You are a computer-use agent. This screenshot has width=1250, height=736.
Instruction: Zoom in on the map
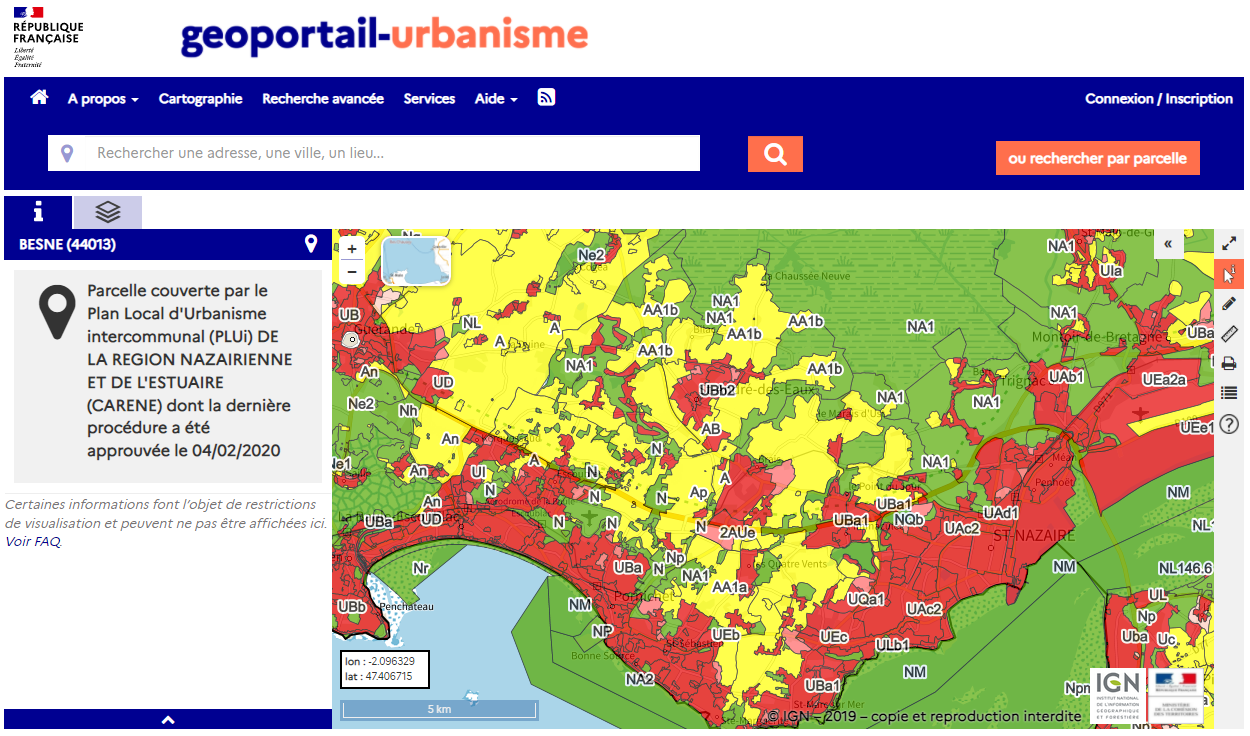click(x=352, y=249)
